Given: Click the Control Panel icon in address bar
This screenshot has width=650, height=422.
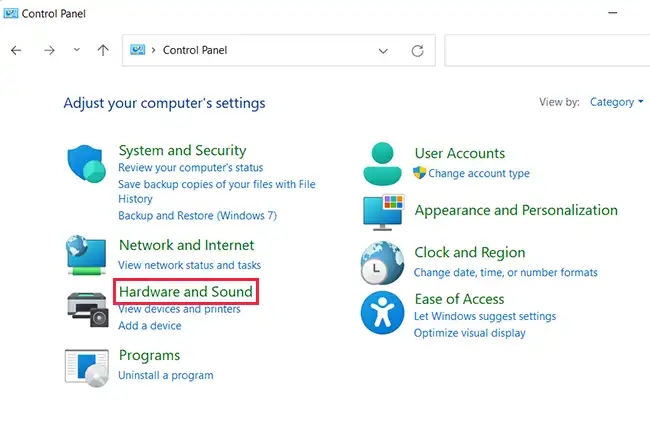Looking at the screenshot, I should click(138, 50).
